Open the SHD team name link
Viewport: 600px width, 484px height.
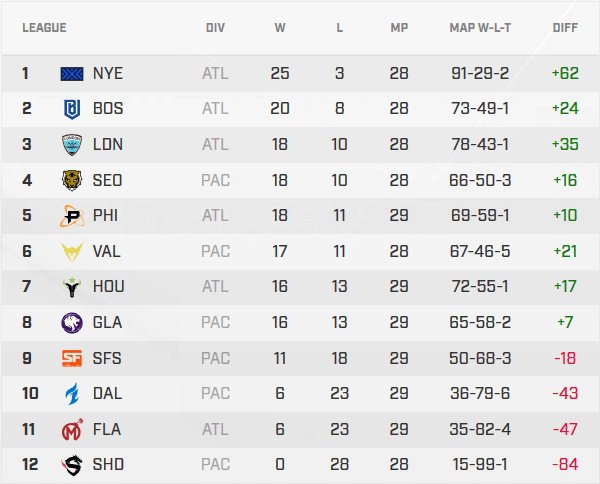(x=107, y=465)
